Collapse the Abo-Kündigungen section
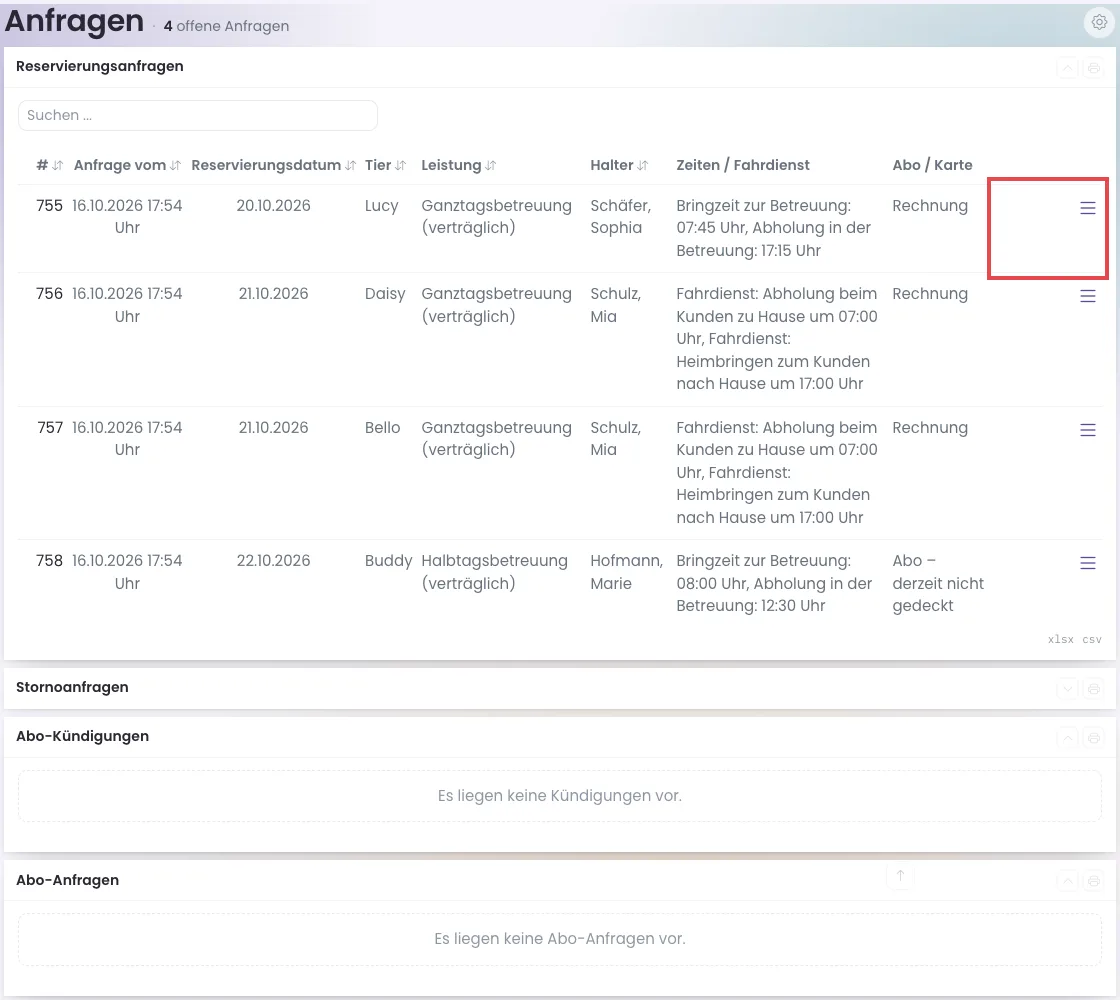Viewport: 1120px width, 1000px height. pyautogui.click(x=1068, y=738)
